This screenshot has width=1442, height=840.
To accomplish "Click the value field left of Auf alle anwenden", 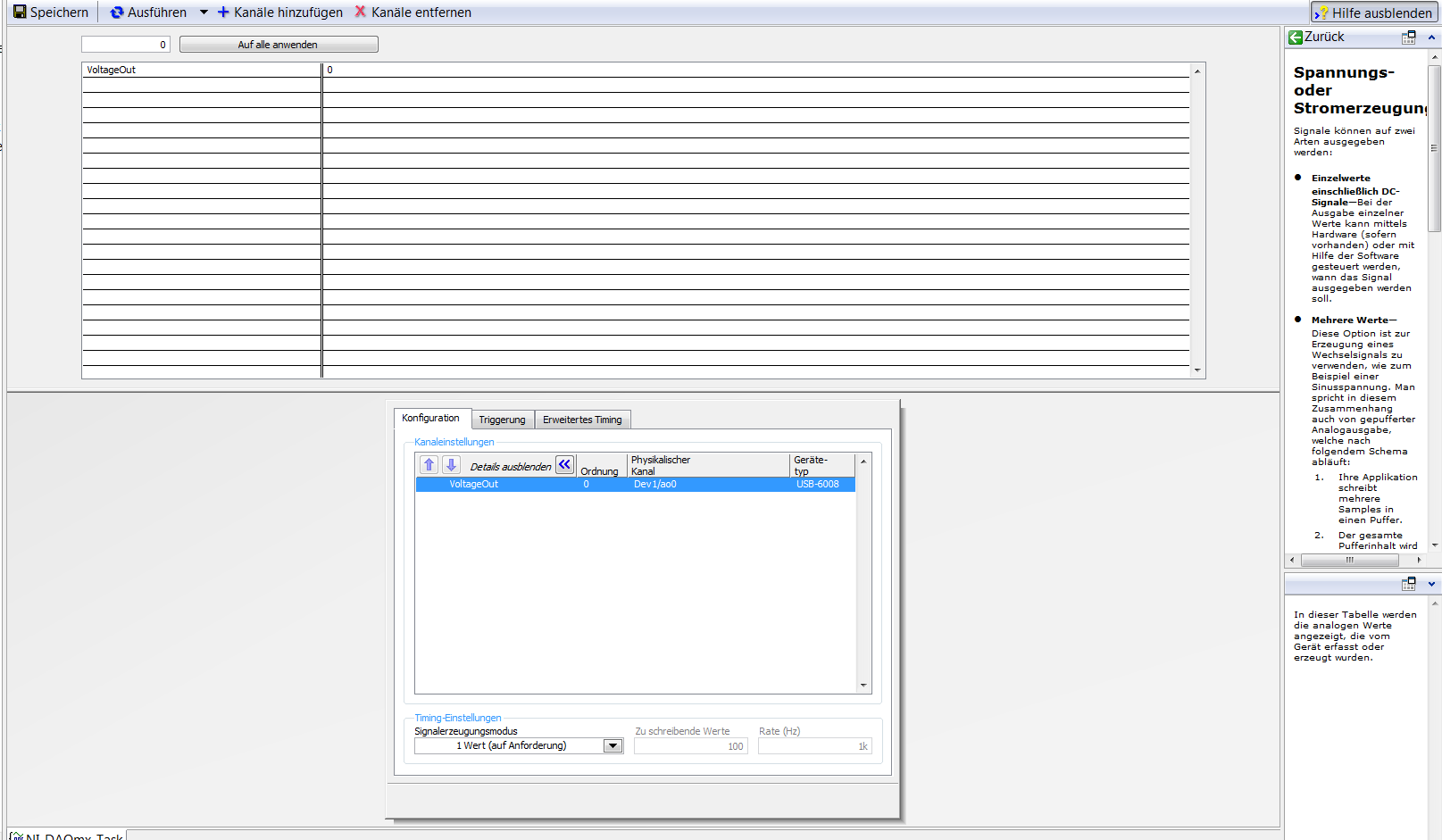I will point(126,45).
